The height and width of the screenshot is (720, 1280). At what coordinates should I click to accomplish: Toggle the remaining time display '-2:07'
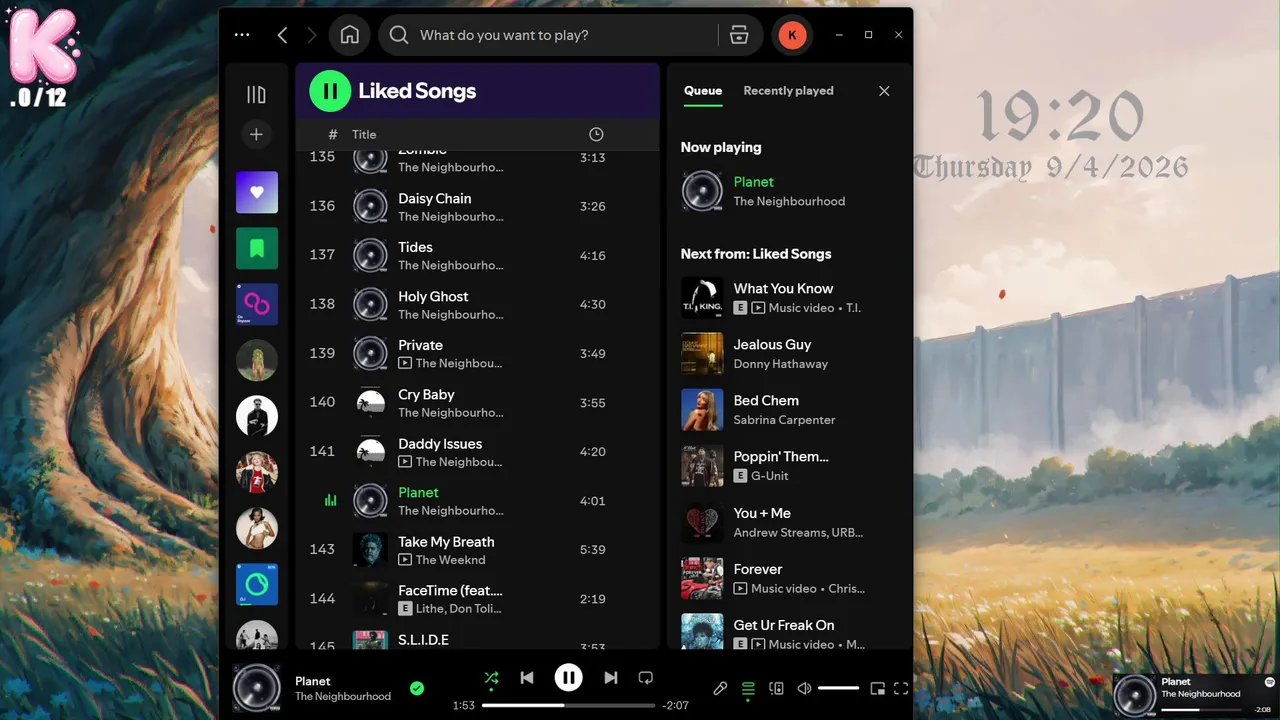pyautogui.click(x=675, y=705)
